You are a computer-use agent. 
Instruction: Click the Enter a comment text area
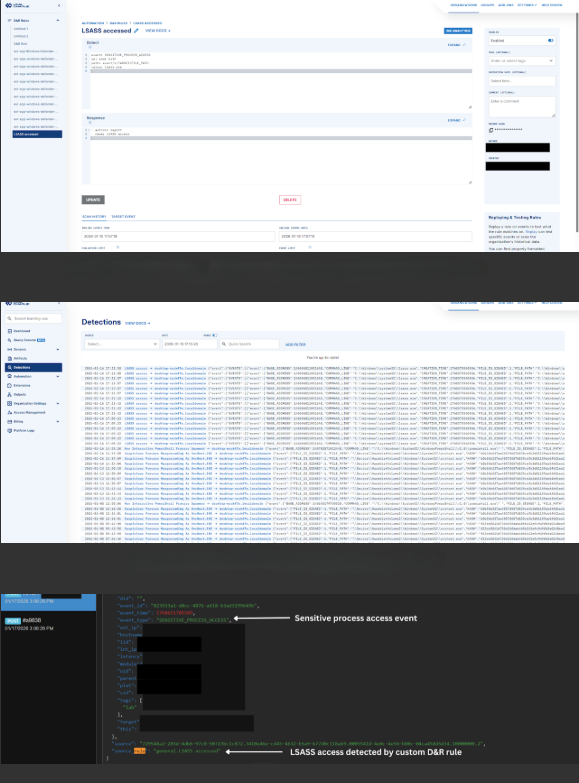click(x=522, y=107)
